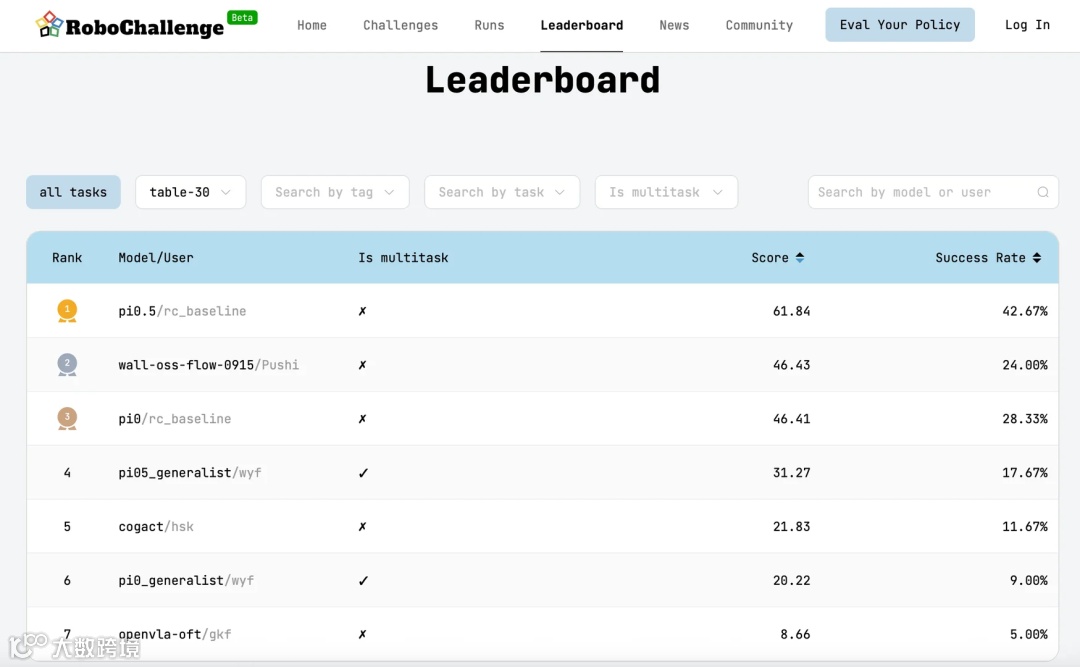Go to the Home tab

[x=312, y=25]
